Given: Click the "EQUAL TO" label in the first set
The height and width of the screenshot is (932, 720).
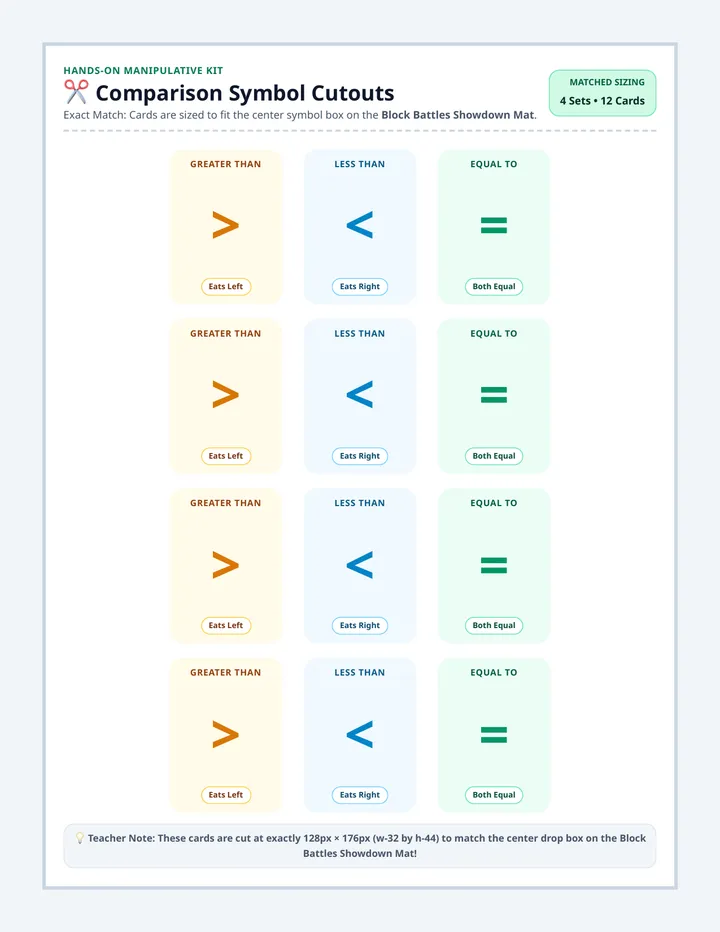Looking at the screenshot, I should [494, 164].
